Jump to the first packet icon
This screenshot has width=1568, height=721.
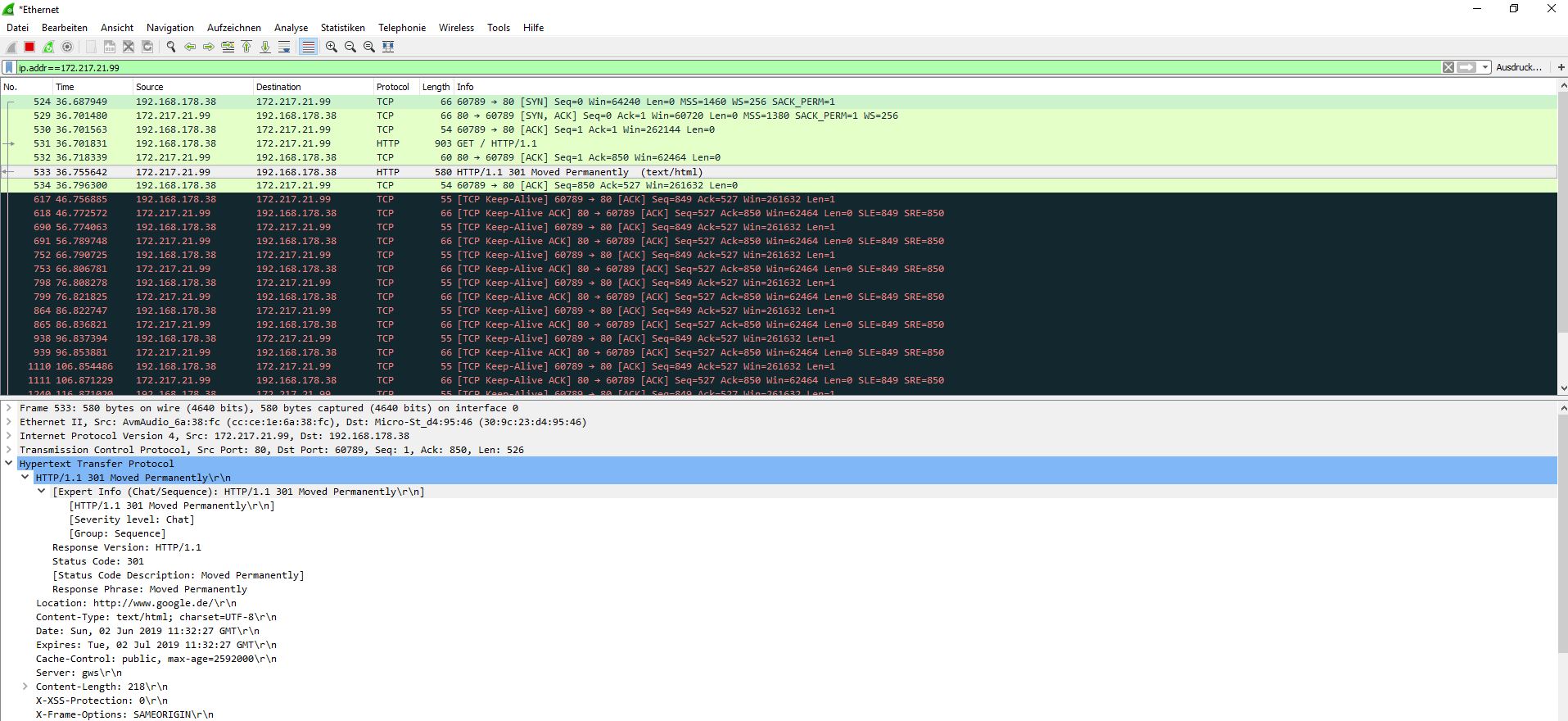pyautogui.click(x=246, y=47)
